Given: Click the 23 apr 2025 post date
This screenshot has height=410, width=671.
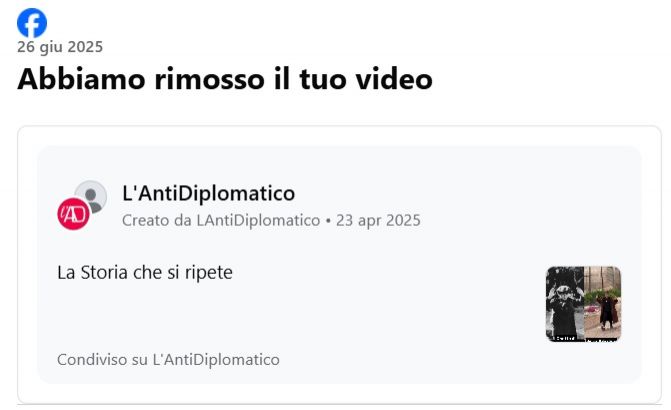Looking at the screenshot, I should [378, 220].
